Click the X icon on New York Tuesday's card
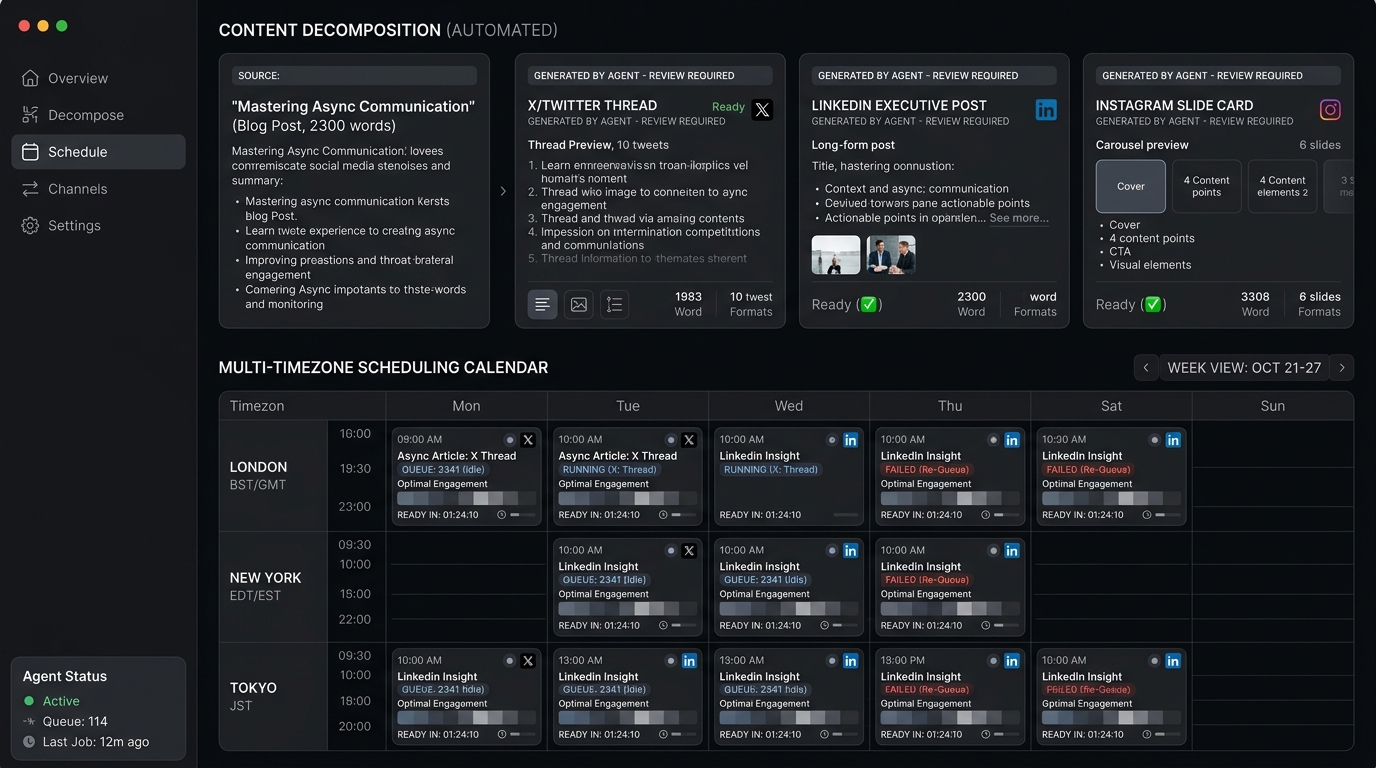The width and height of the screenshot is (1376, 768). tap(689, 550)
